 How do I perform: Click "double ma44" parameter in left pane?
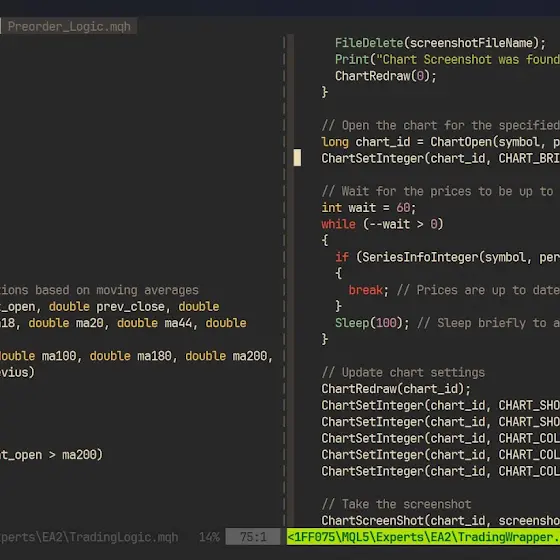pyautogui.click(x=155, y=323)
